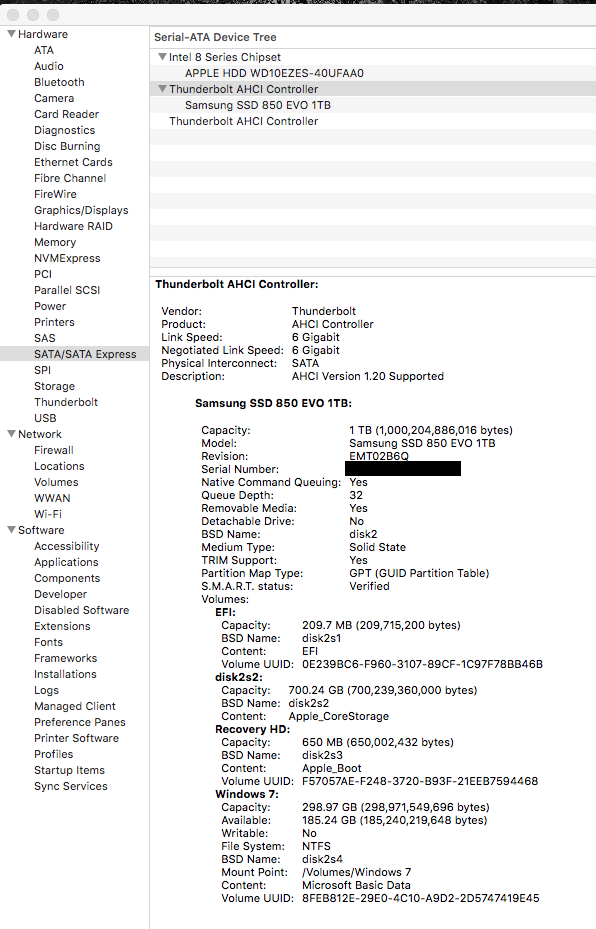This screenshot has width=596, height=929.
Task: Select WWAN entry
Action: pos(52,498)
